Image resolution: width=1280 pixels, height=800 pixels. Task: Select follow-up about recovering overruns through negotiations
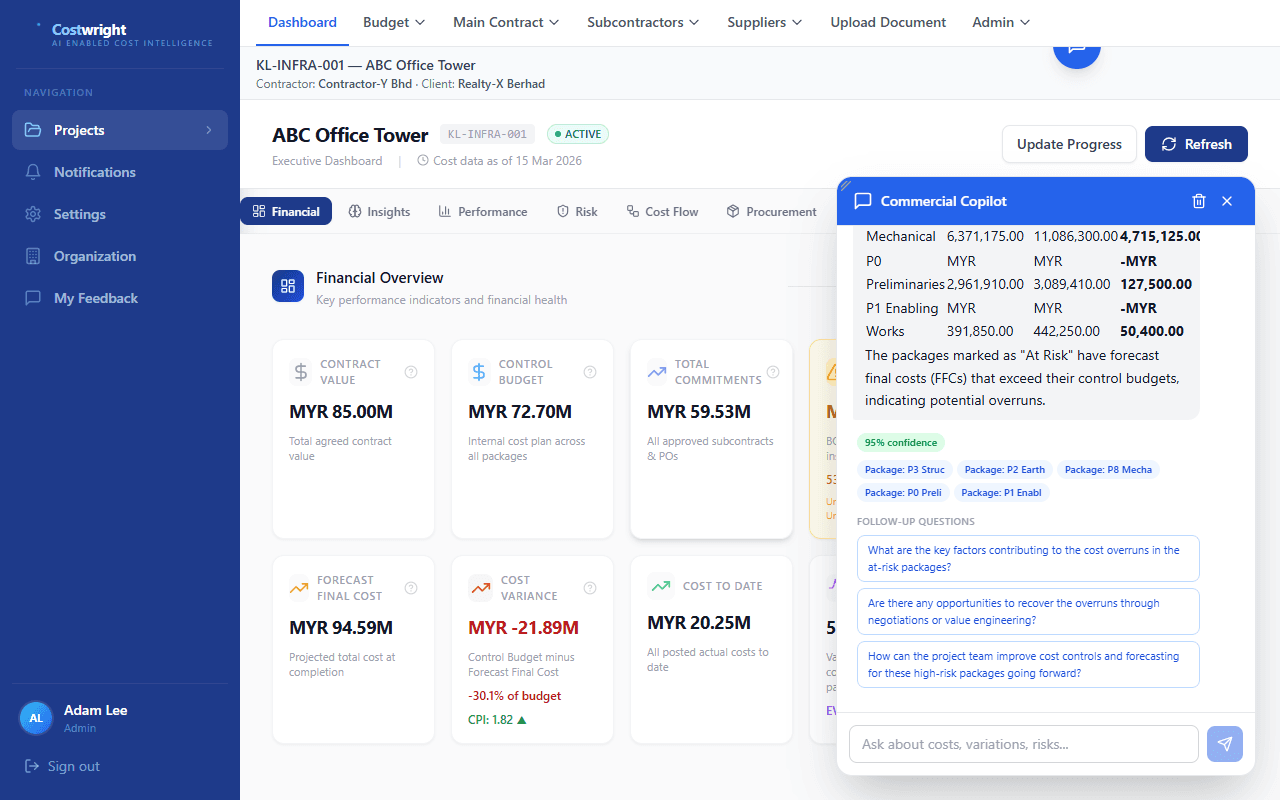pyautogui.click(x=1028, y=611)
